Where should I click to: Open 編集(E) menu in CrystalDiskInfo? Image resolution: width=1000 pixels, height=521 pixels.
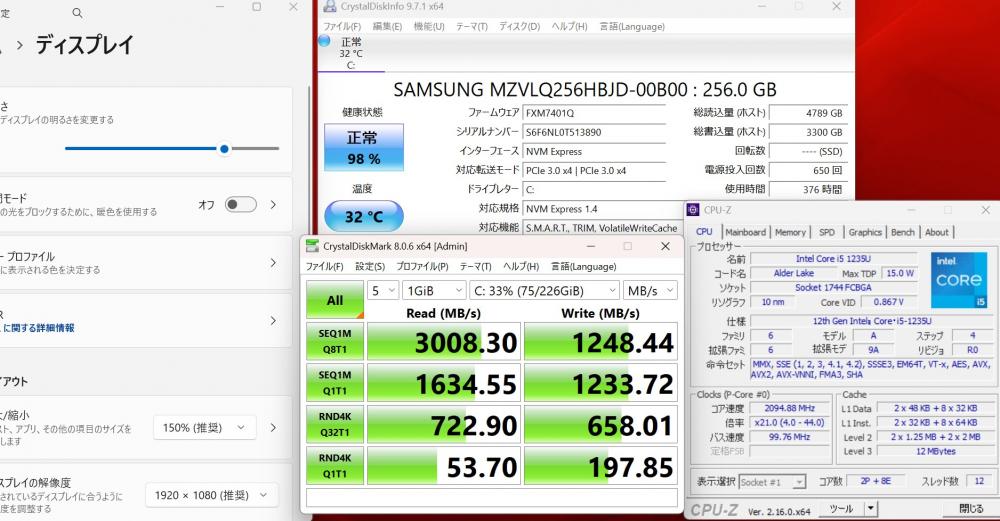tap(387, 27)
